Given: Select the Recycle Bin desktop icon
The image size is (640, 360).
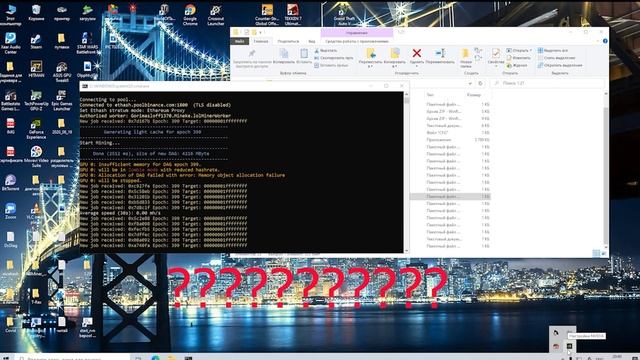Looking at the screenshot, I should (x=36, y=13).
